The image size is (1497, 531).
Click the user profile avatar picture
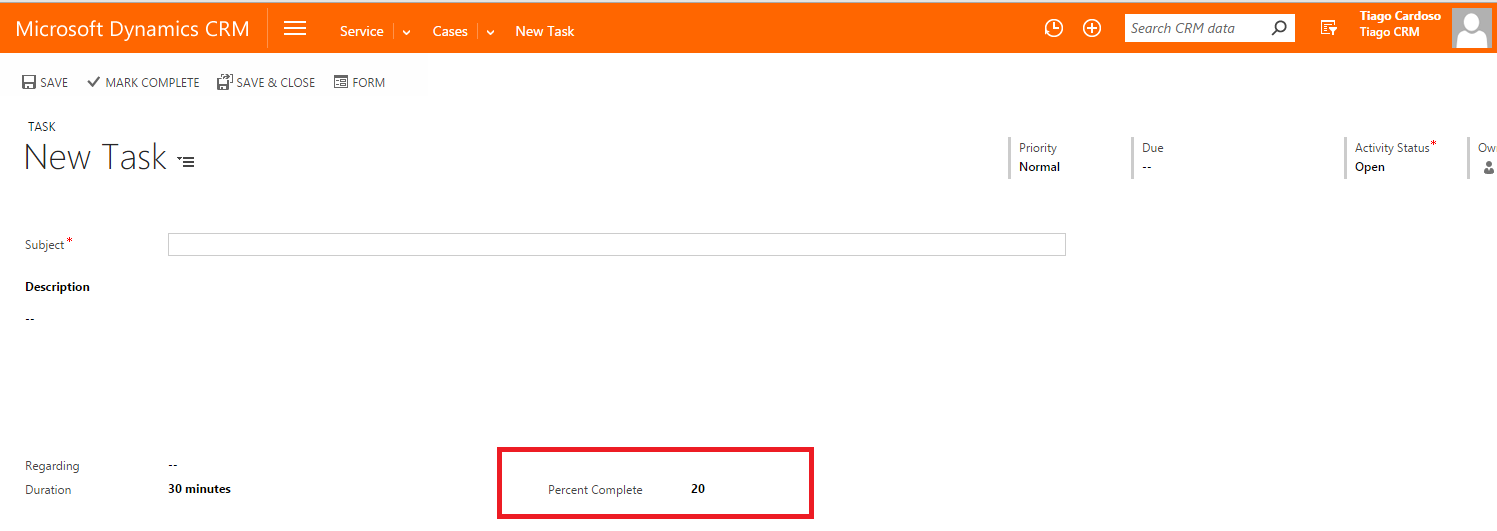tap(1472, 29)
